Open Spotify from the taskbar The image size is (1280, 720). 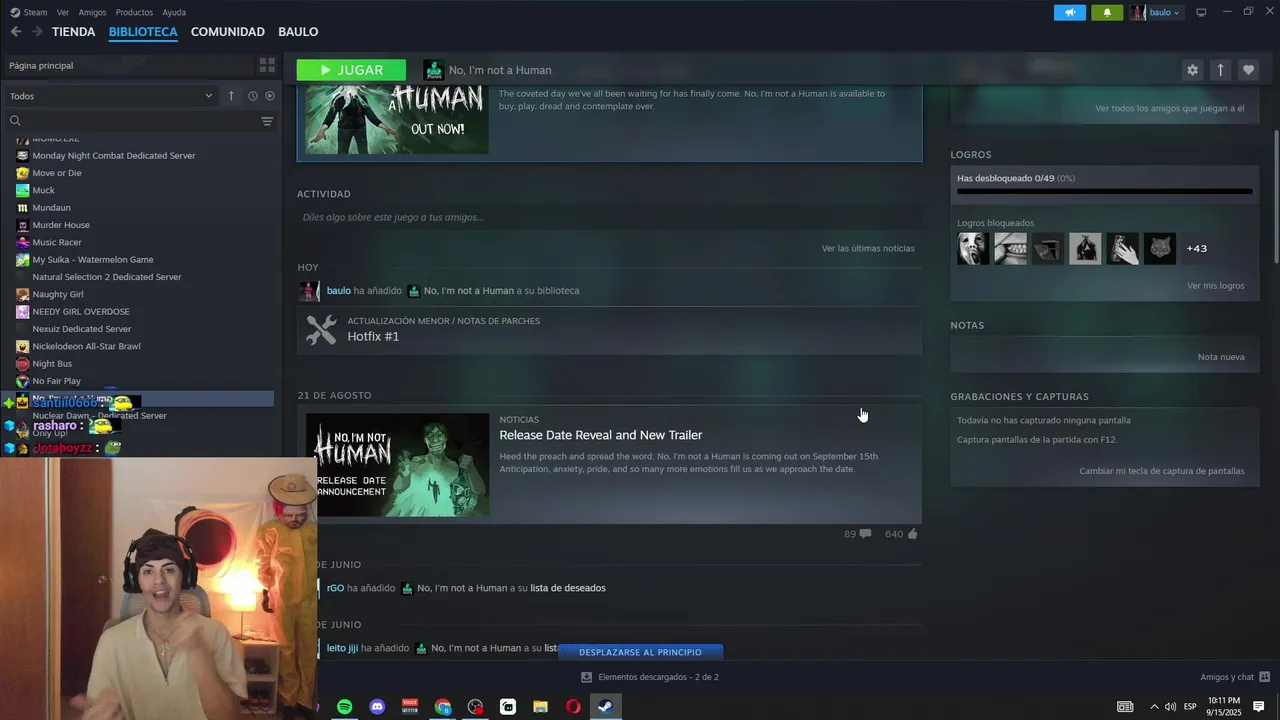pos(344,707)
